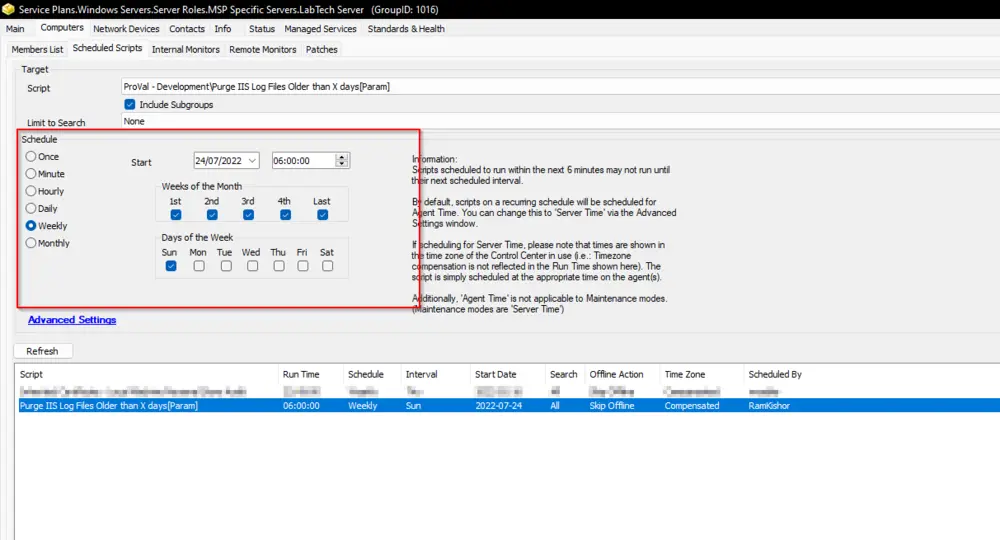Open the Info tab

(x=223, y=29)
